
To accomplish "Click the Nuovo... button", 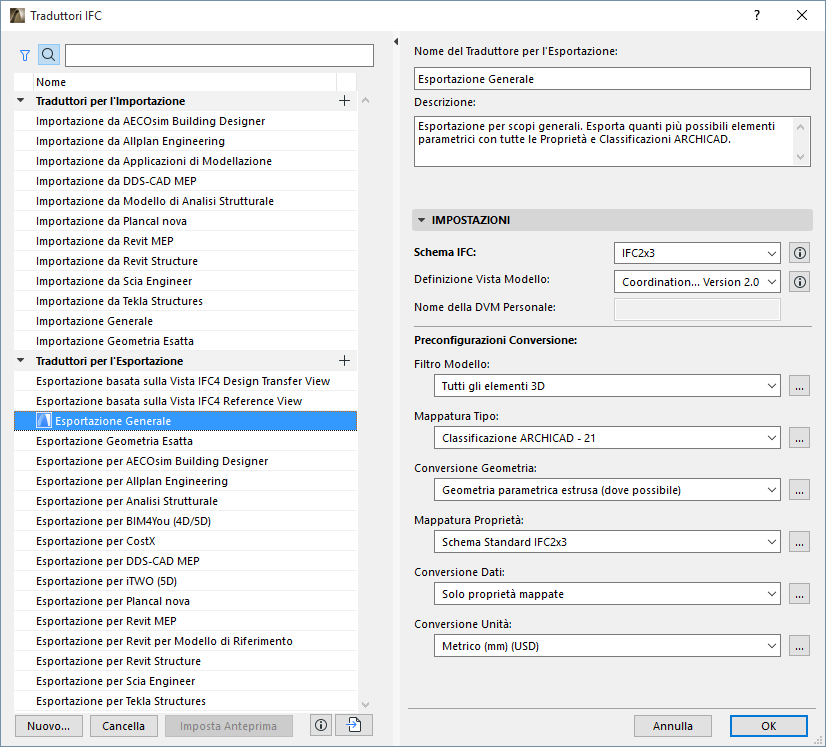I will 48,725.
